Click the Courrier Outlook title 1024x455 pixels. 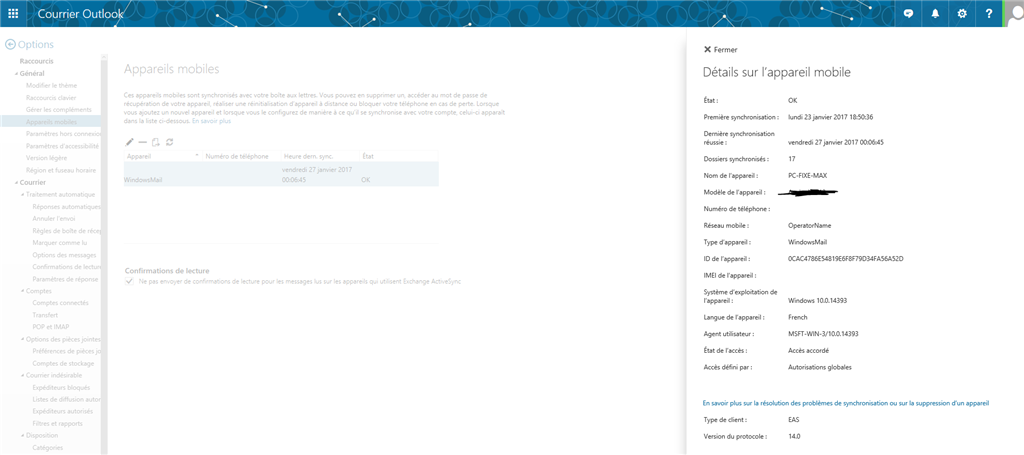tap(80, 14)
